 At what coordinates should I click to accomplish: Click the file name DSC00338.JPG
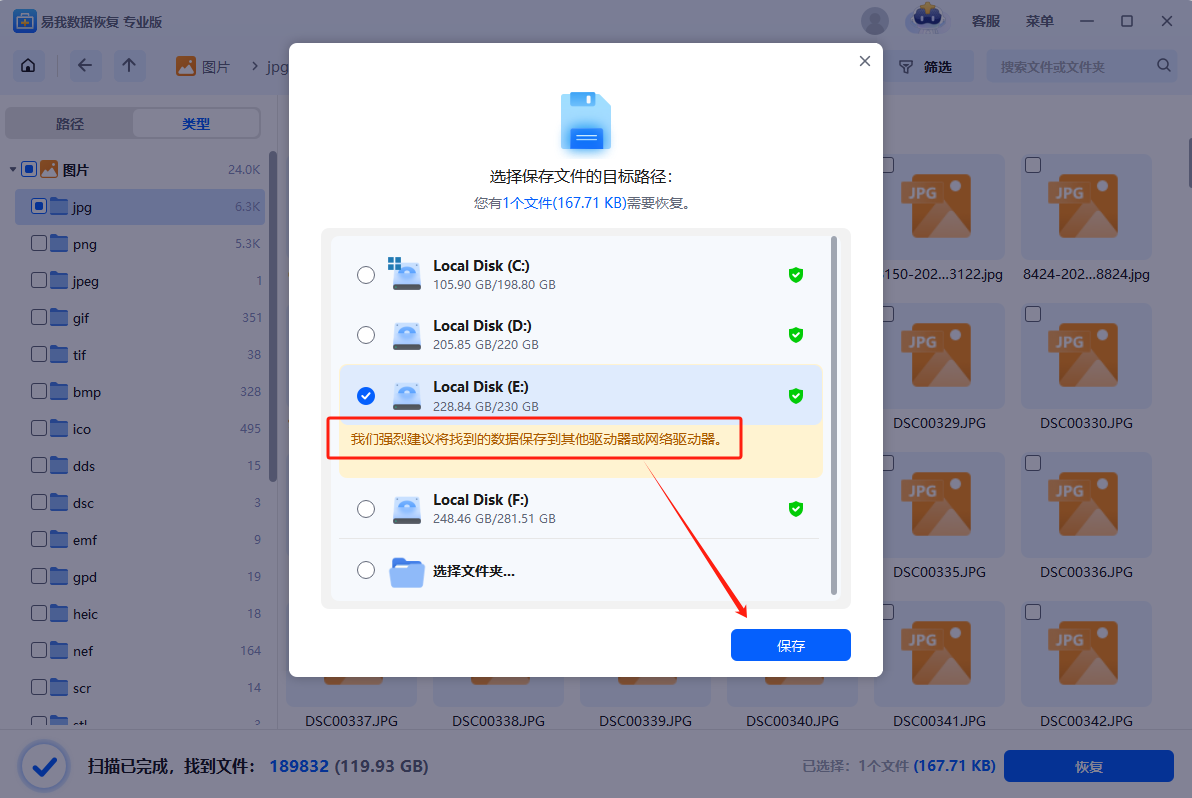click(498, 720)
